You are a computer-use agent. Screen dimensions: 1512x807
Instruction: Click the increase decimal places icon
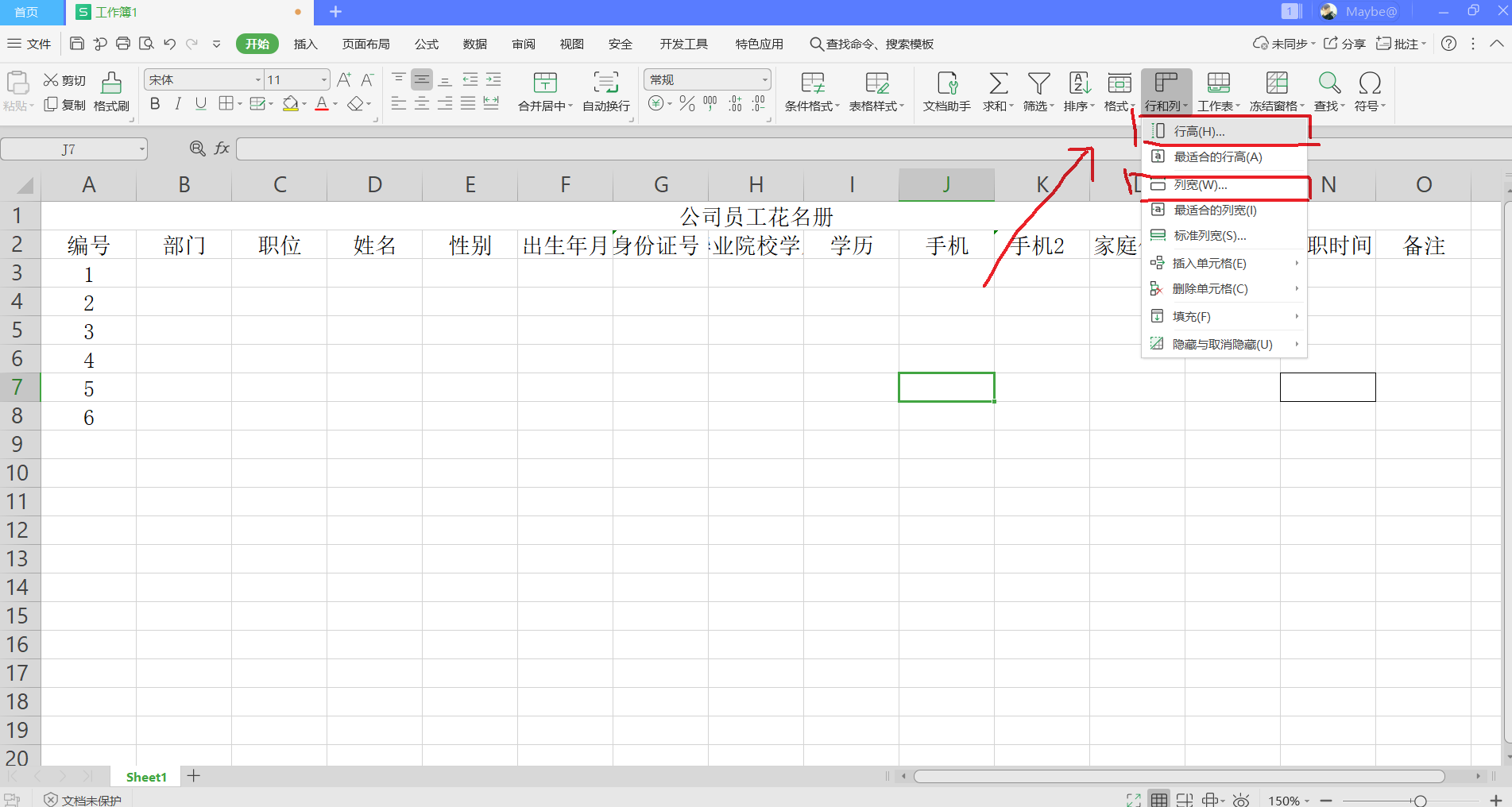pos(735,103)
